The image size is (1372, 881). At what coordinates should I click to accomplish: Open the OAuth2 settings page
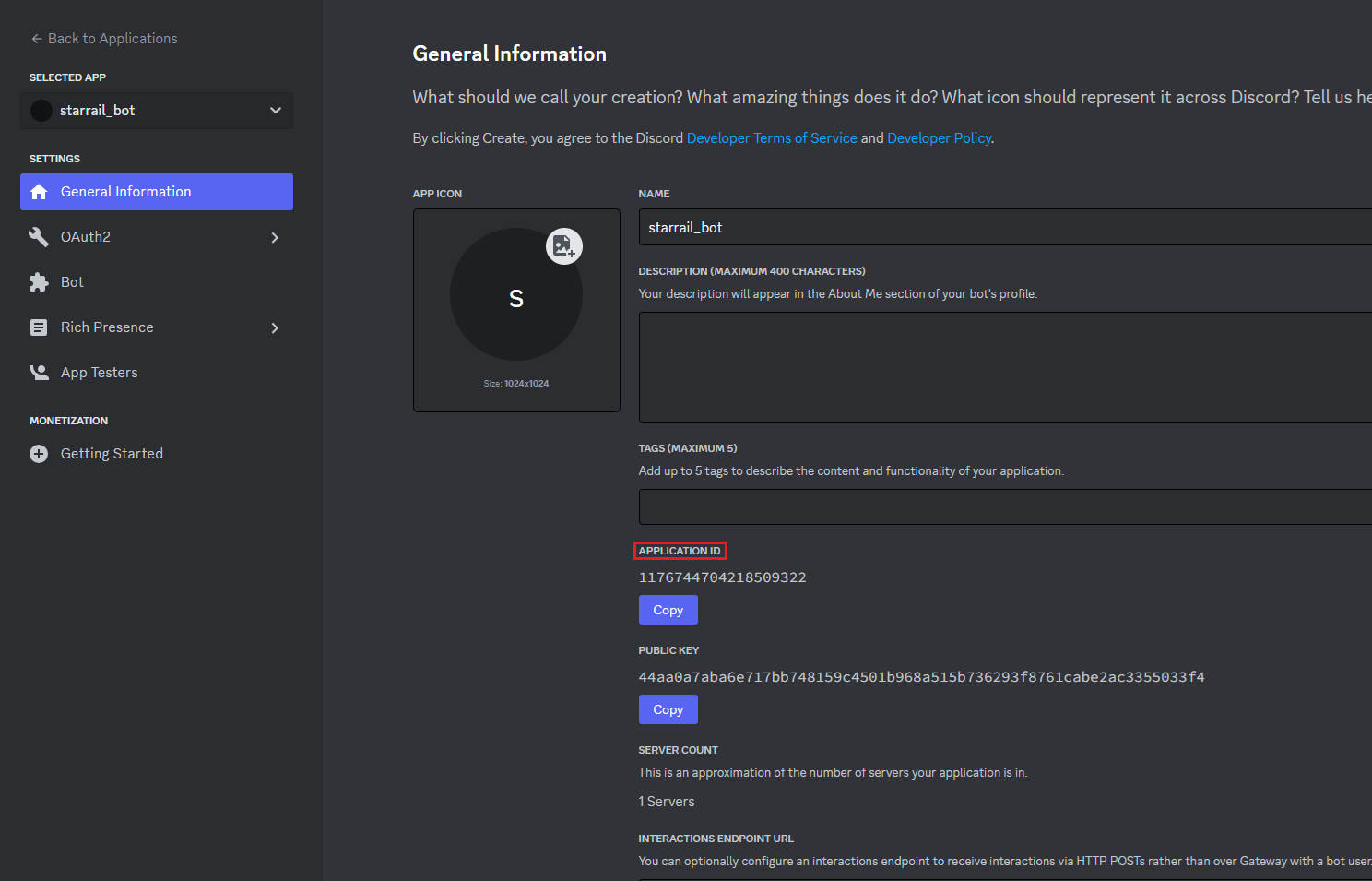(x=157, y=237)
